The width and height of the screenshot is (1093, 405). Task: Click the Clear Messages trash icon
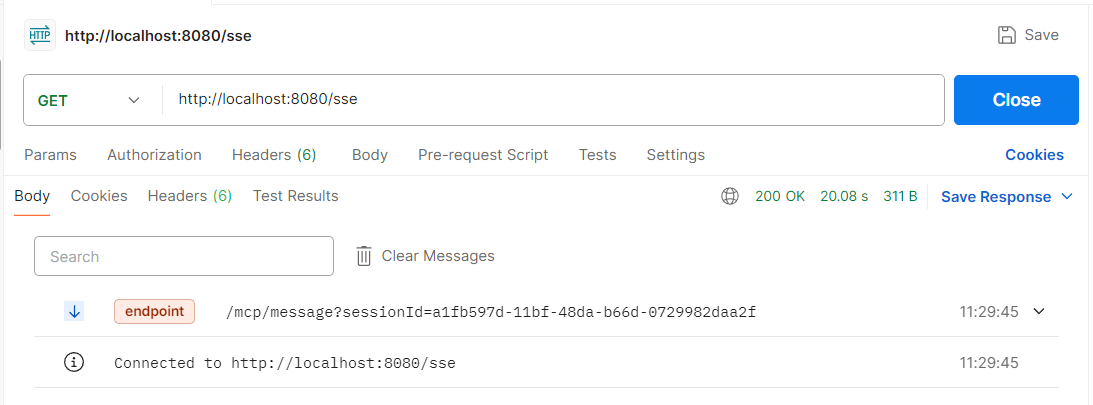(x=364, y=256)
